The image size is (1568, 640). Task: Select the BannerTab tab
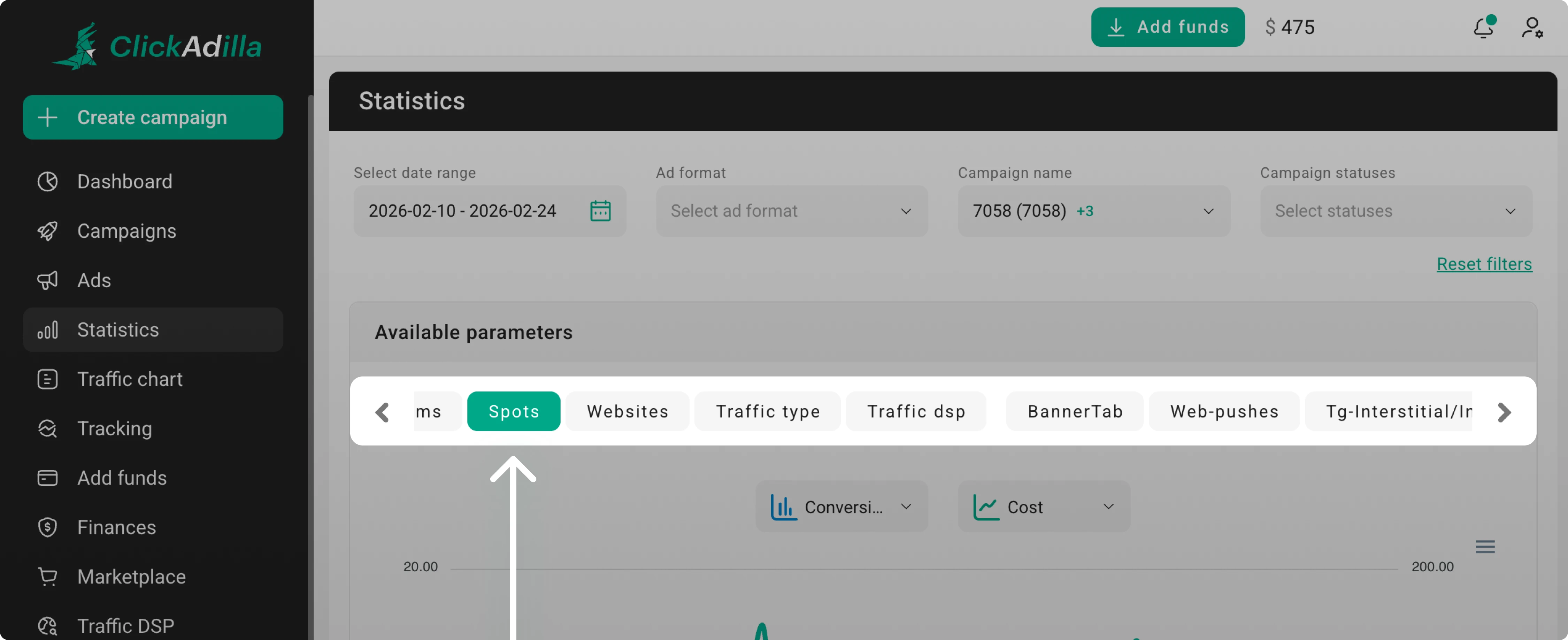tap(1075, 411)
